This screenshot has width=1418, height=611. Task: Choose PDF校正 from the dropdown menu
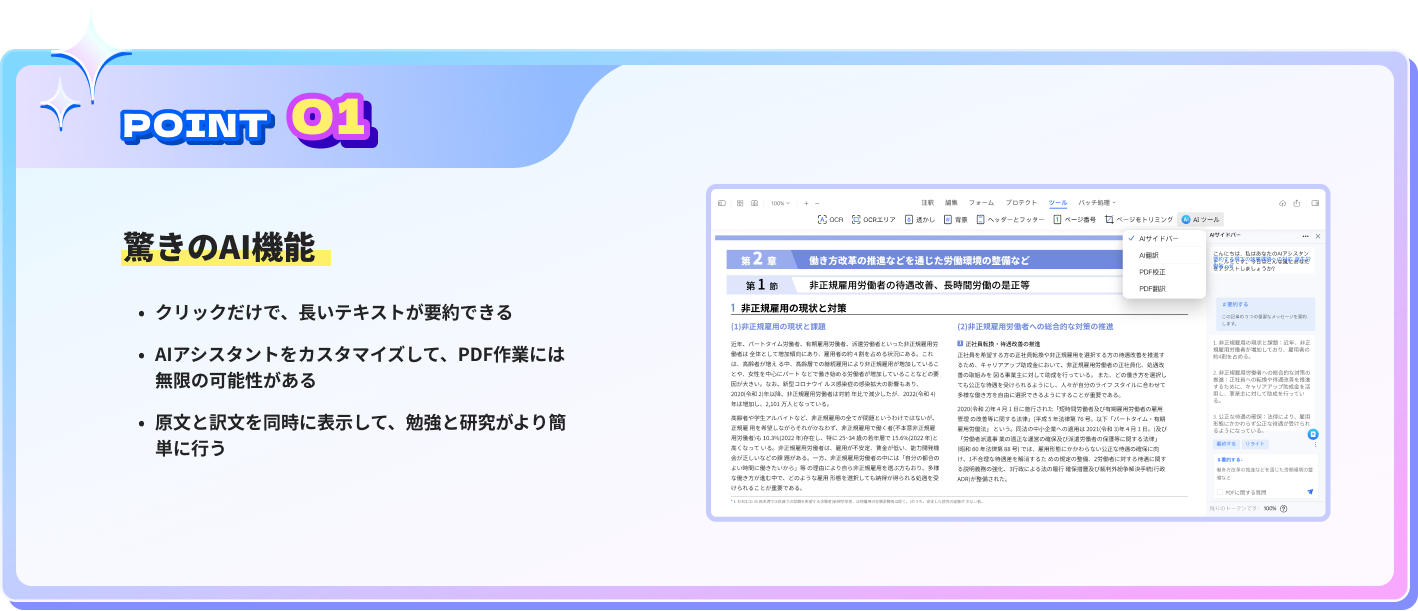point(1164,271)
